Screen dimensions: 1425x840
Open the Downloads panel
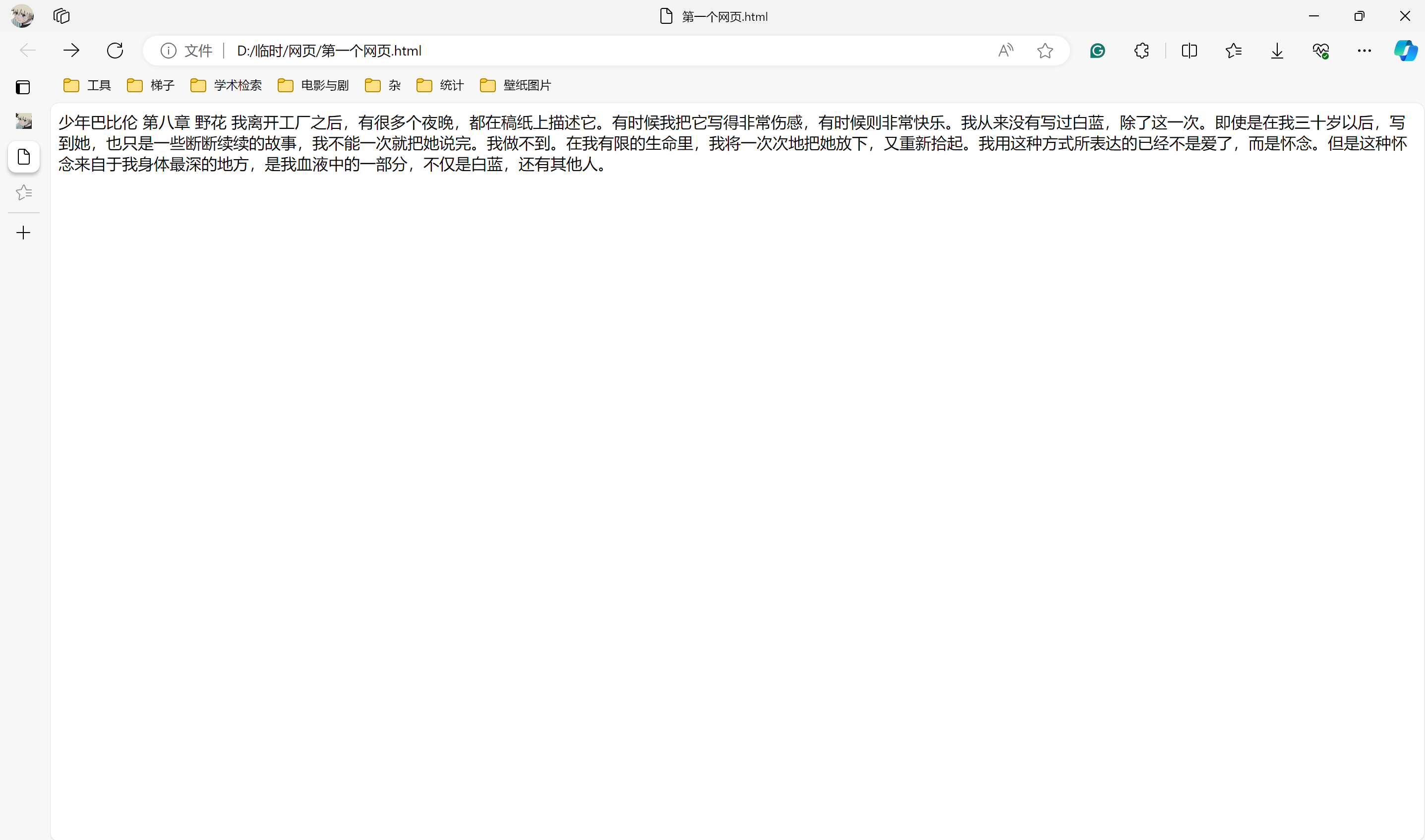(x=1277, y=51)
